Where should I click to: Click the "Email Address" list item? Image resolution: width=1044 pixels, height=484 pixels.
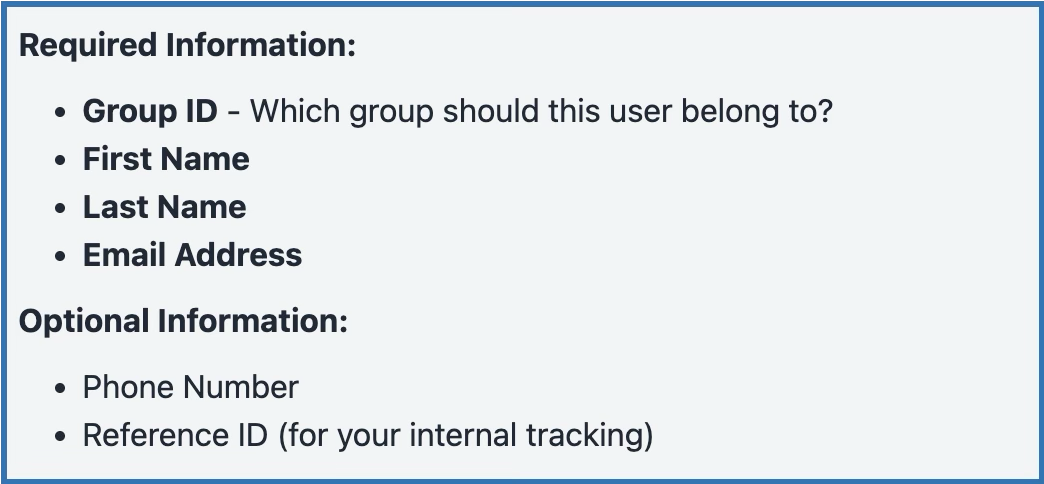click(192, 255)
